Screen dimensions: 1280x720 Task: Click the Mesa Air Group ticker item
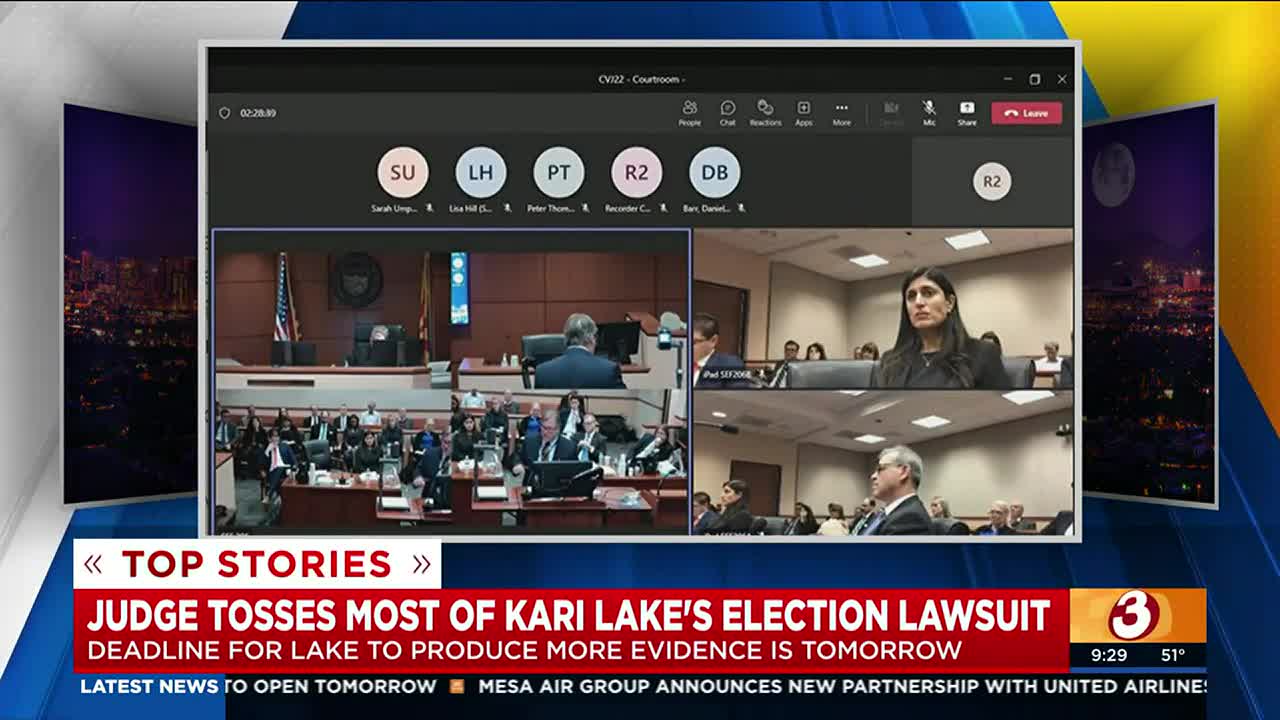click(842, 686)
